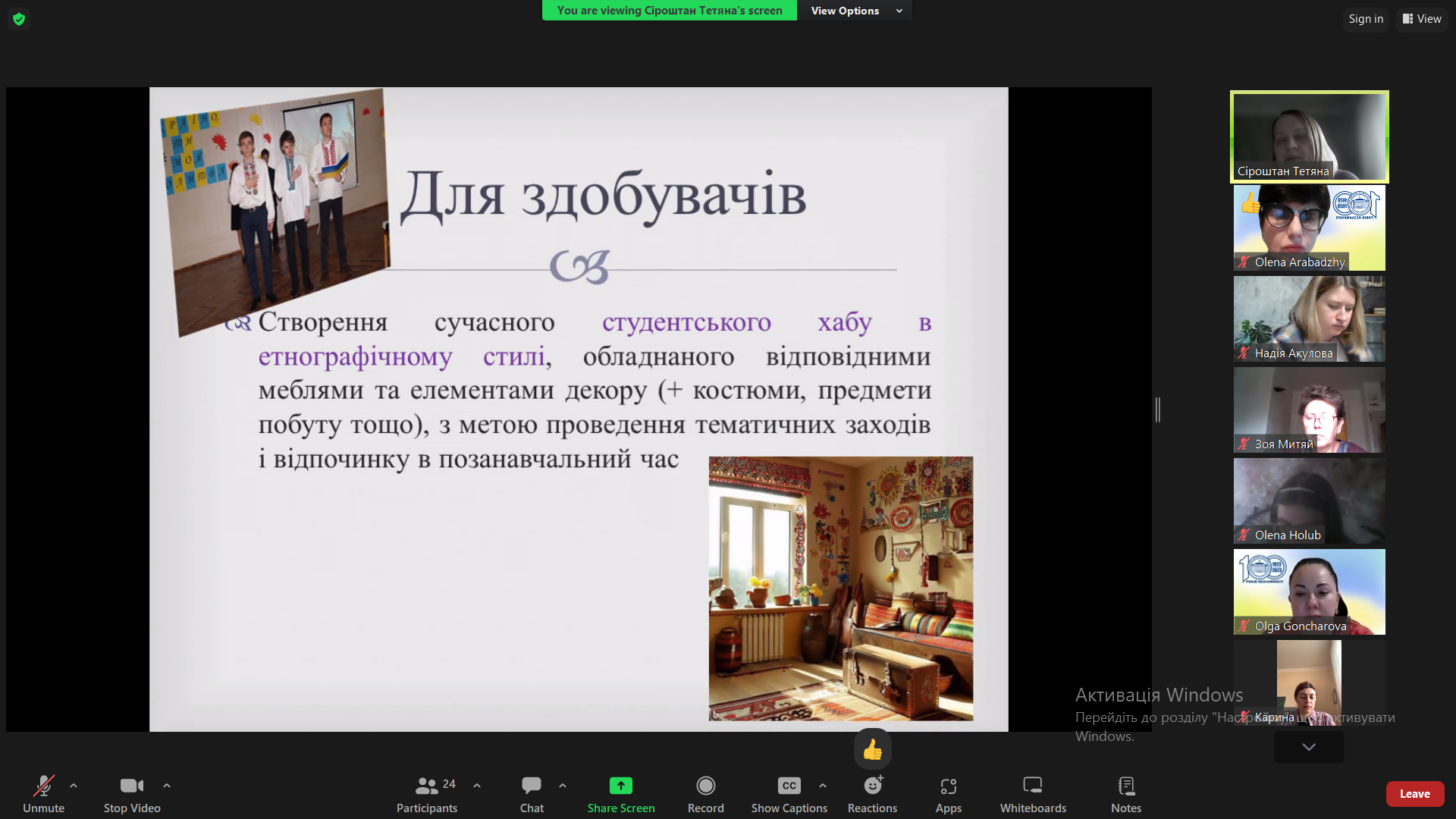This screenshot has height=819, width=1456.
Task: Grab the panel divider handle beside slide
Action: [1158, 409]
